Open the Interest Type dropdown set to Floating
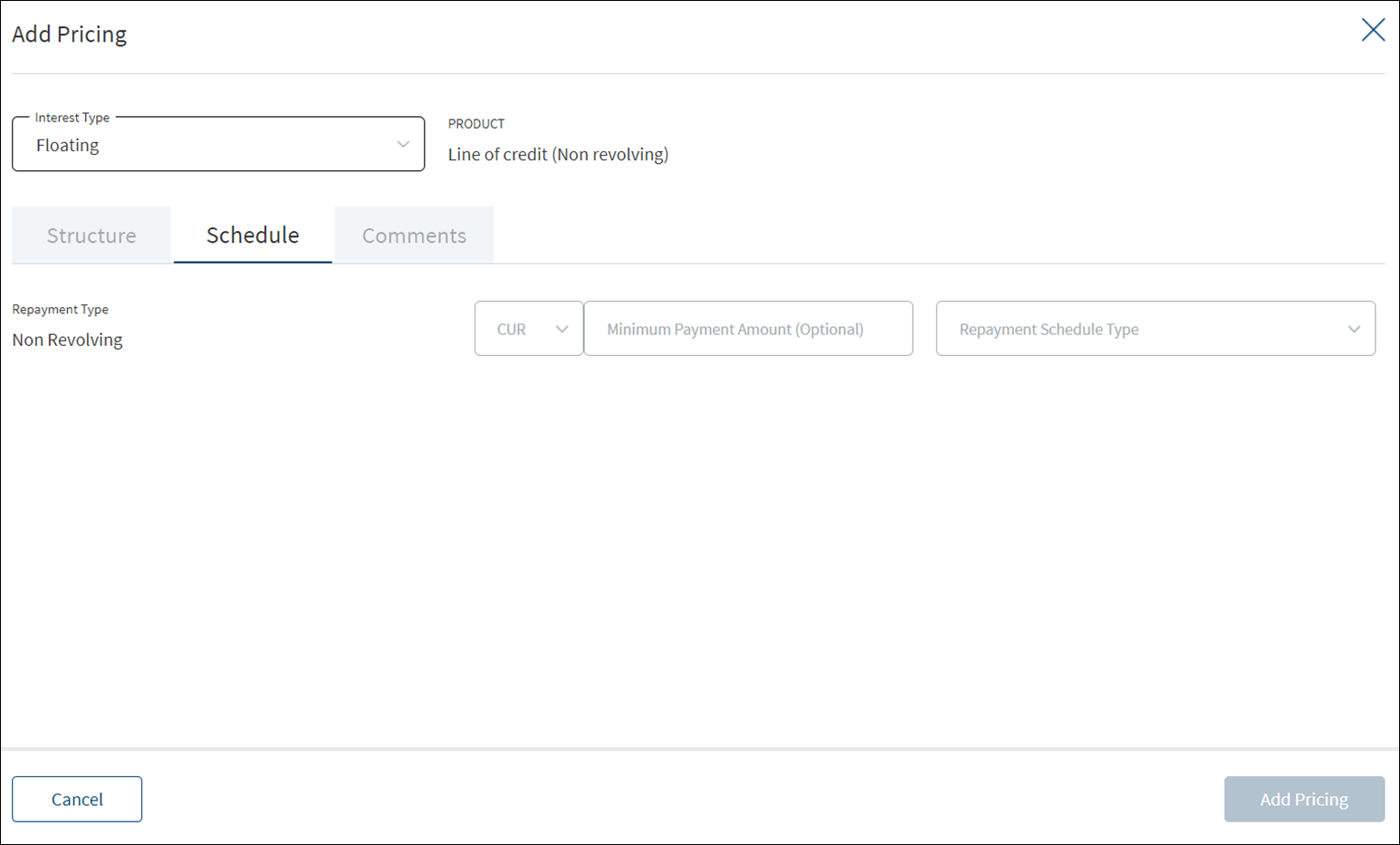The height and width of the screenshot is (845, 1400). 218,144
